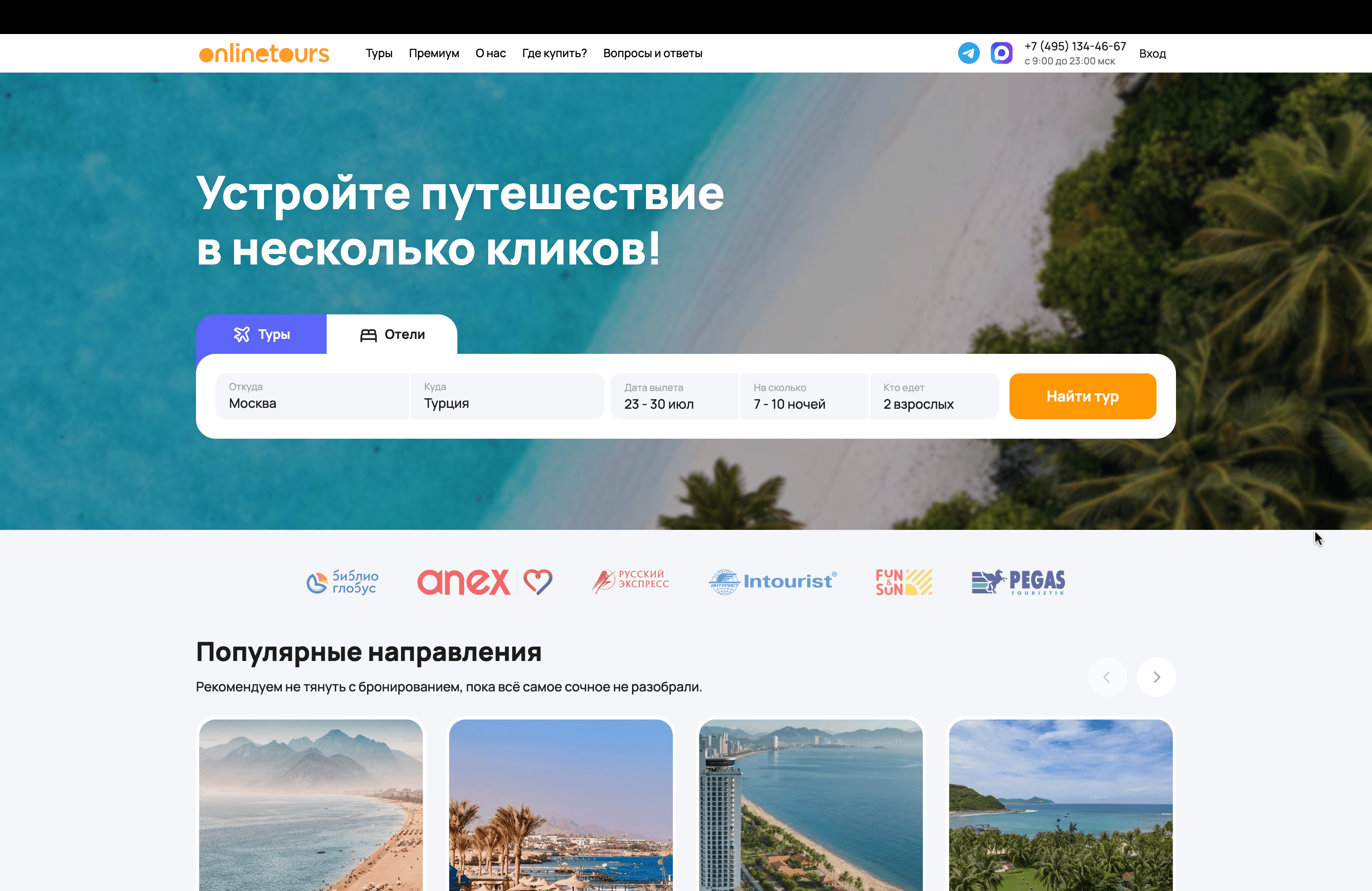The width and height of the screenshot is (1372, 891).
Task: Click the Русский Экспресс logo
Action: coord(630,581)
